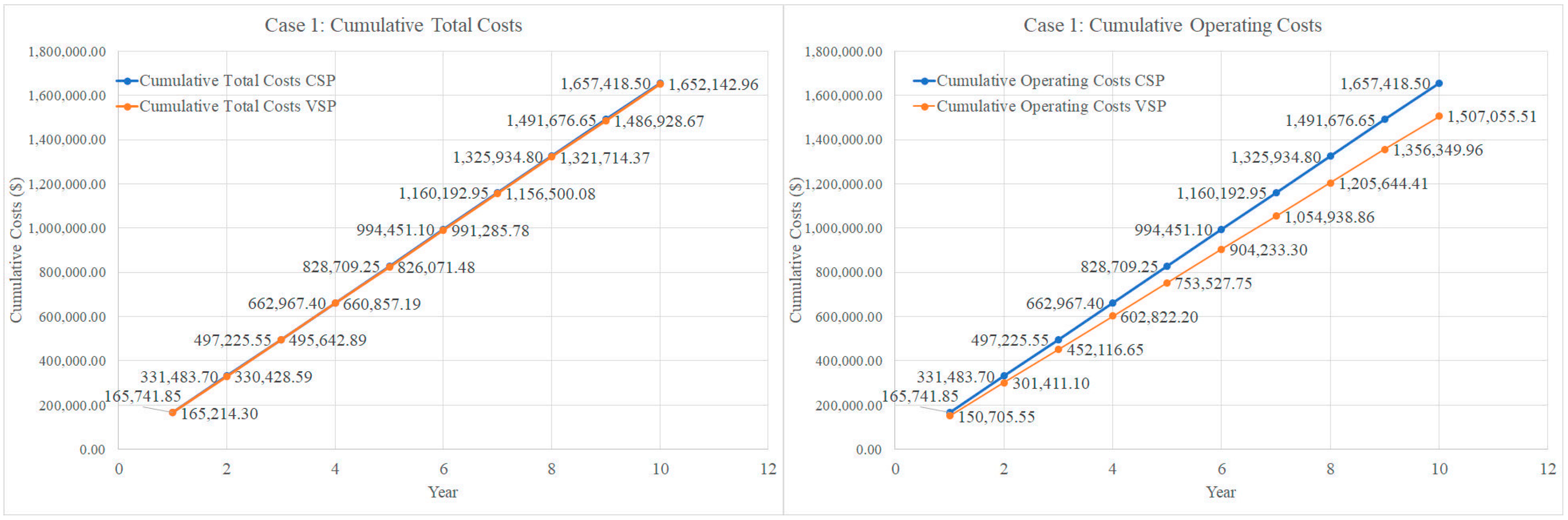Select the Case 1: Cumulative Total Costs title

pyautogui.click(x=393, y=25)
